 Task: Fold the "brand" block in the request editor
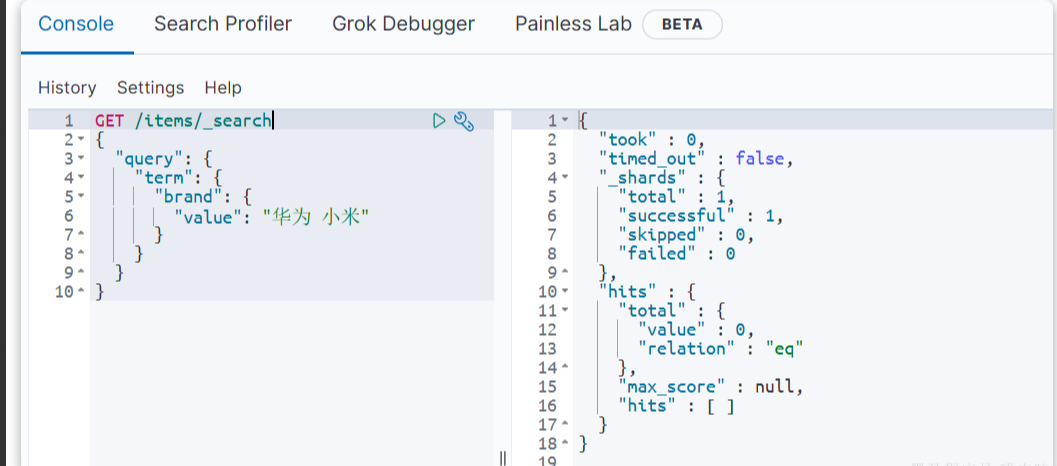(x=81, y=197)
